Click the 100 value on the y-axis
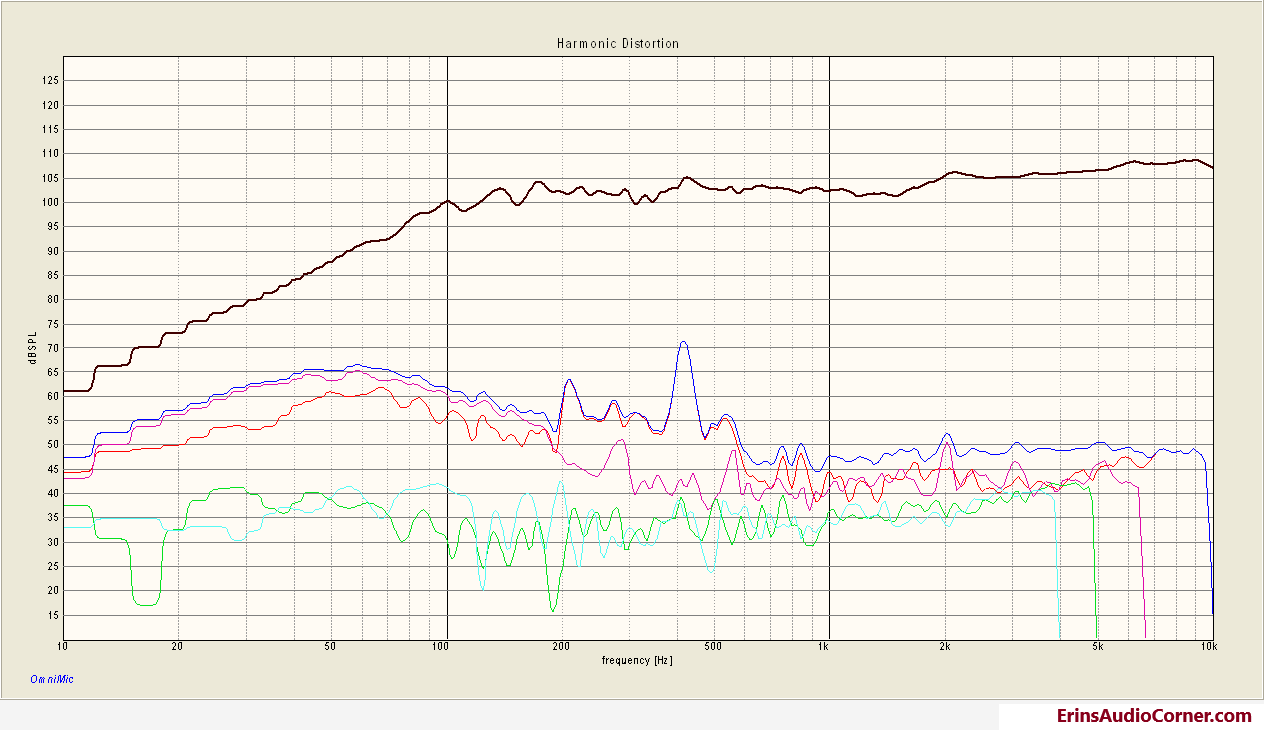This screenshot has width=1264, height=730. click(x=51, y=202)
